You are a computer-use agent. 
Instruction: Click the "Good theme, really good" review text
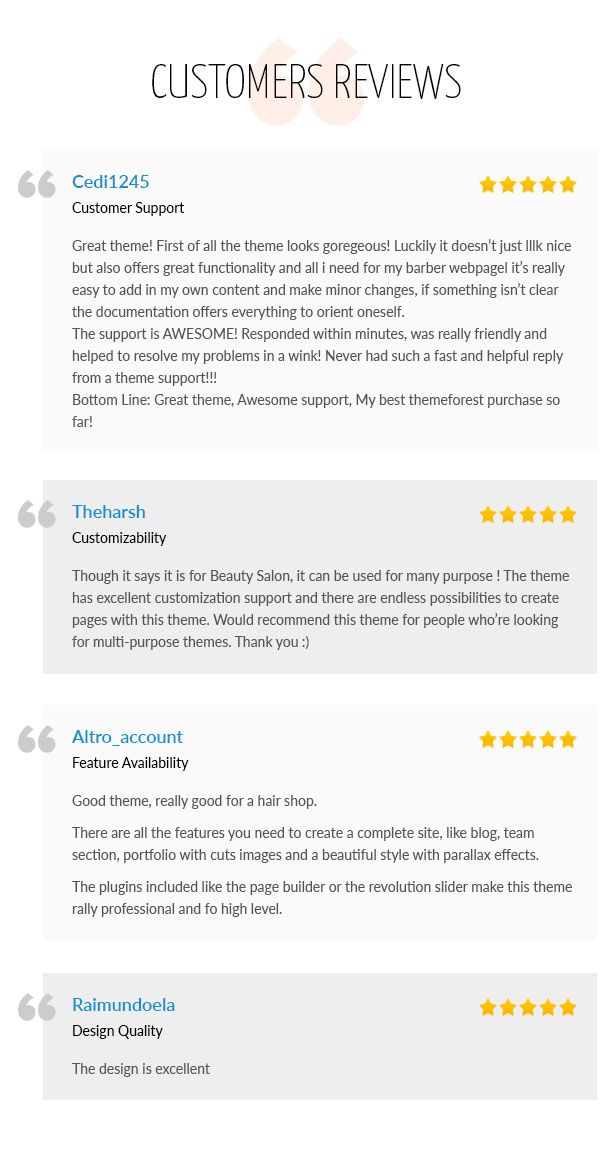point(194,801)
